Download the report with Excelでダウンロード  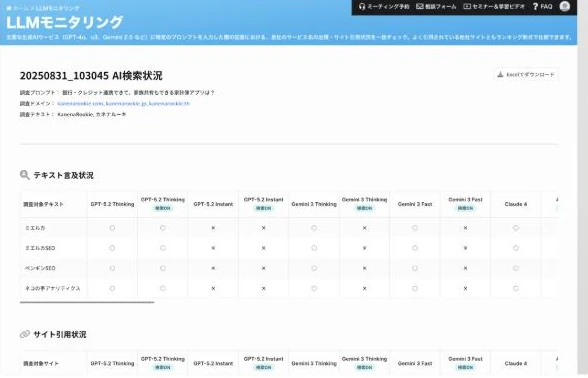pyautogui.click(x=526, y=75)
